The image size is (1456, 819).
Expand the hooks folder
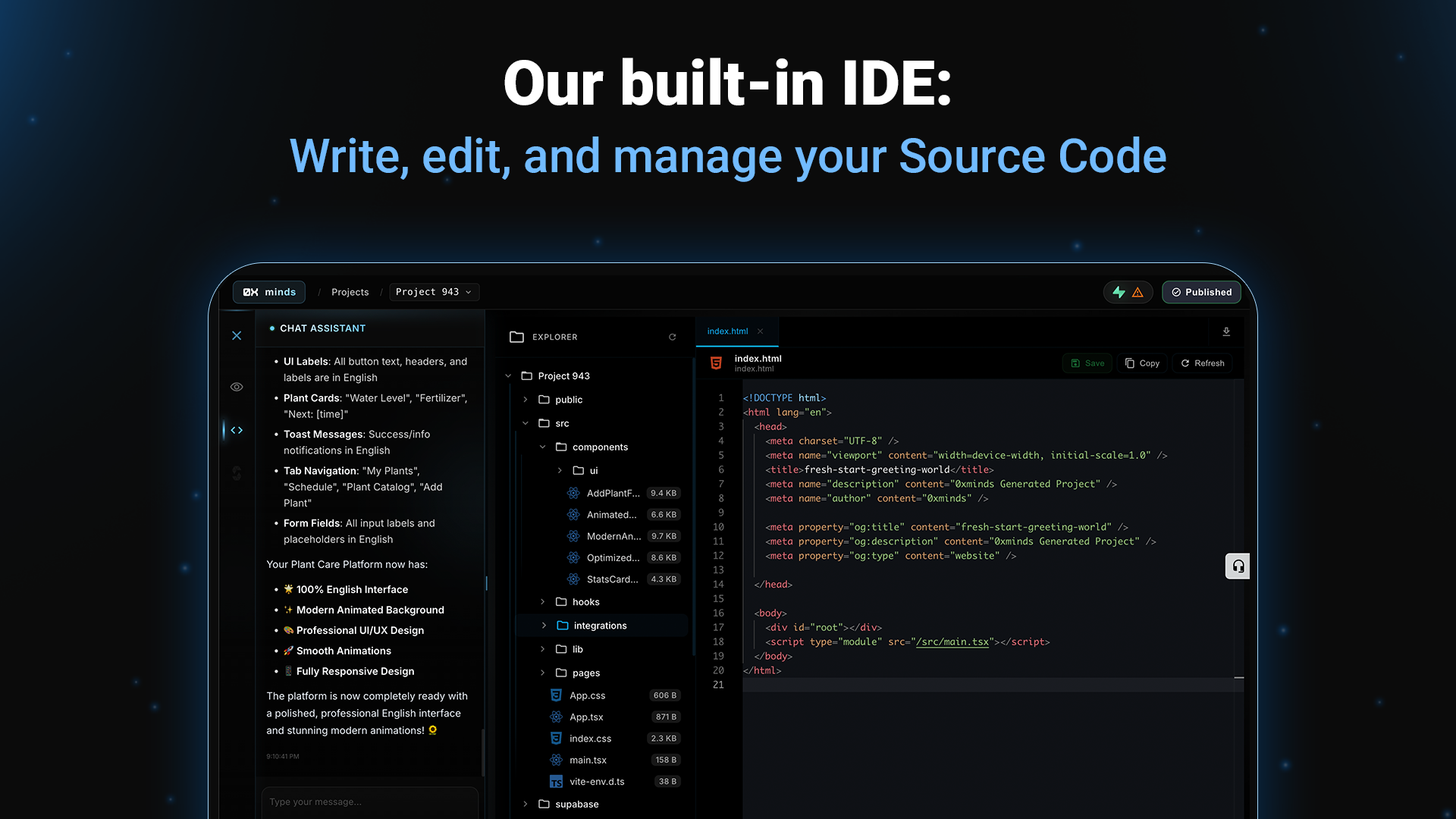coord(585,601)
